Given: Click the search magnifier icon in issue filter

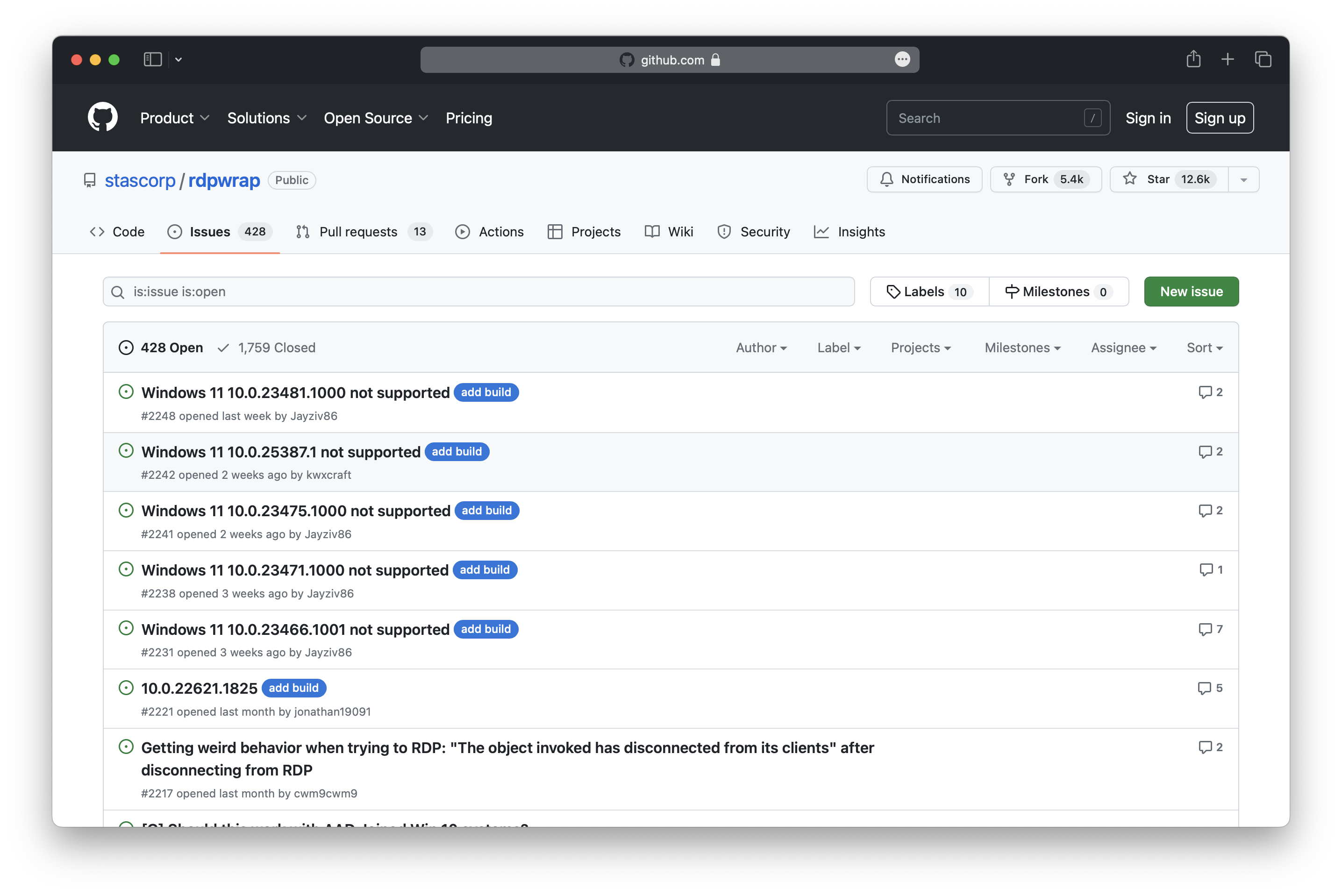Looking at the screenshot, I should click(x=118, y=292).
